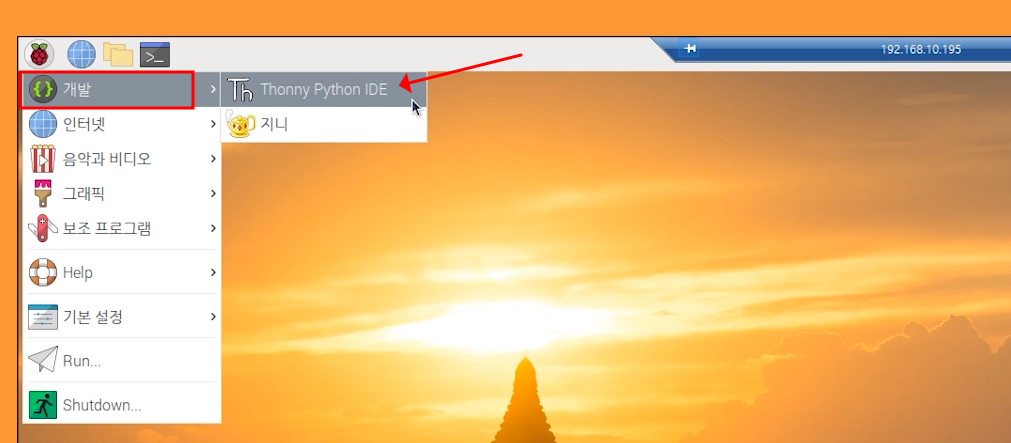Launch Thonny Python IDE from submenu

324,90
